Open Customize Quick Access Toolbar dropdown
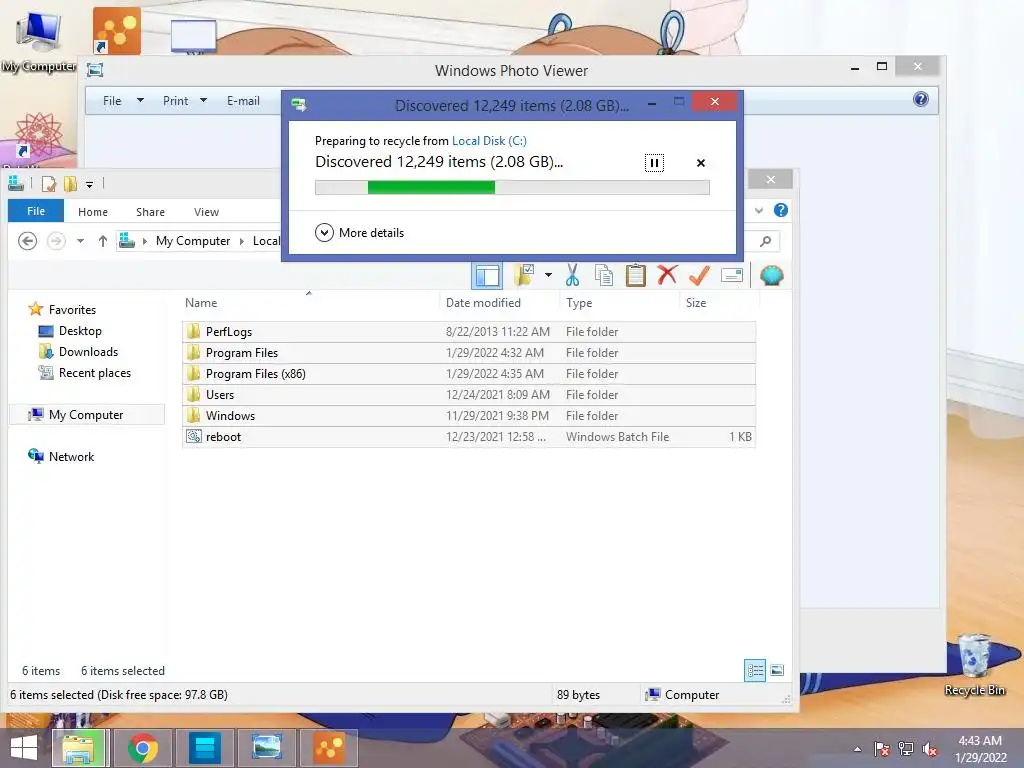This screenshot has width=1024, height=768. click(89, 185)
